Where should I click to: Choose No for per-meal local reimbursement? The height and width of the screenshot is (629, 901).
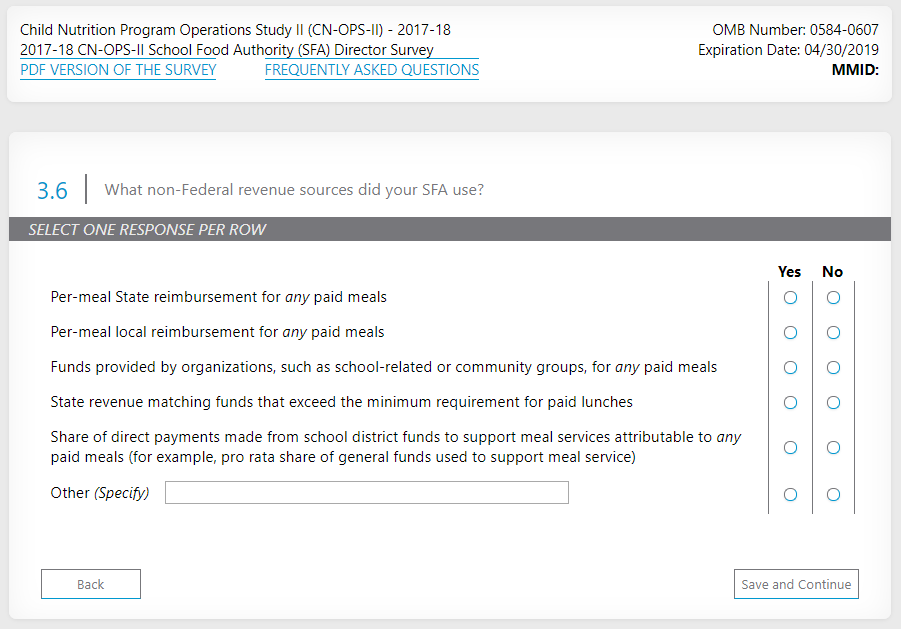833,333
